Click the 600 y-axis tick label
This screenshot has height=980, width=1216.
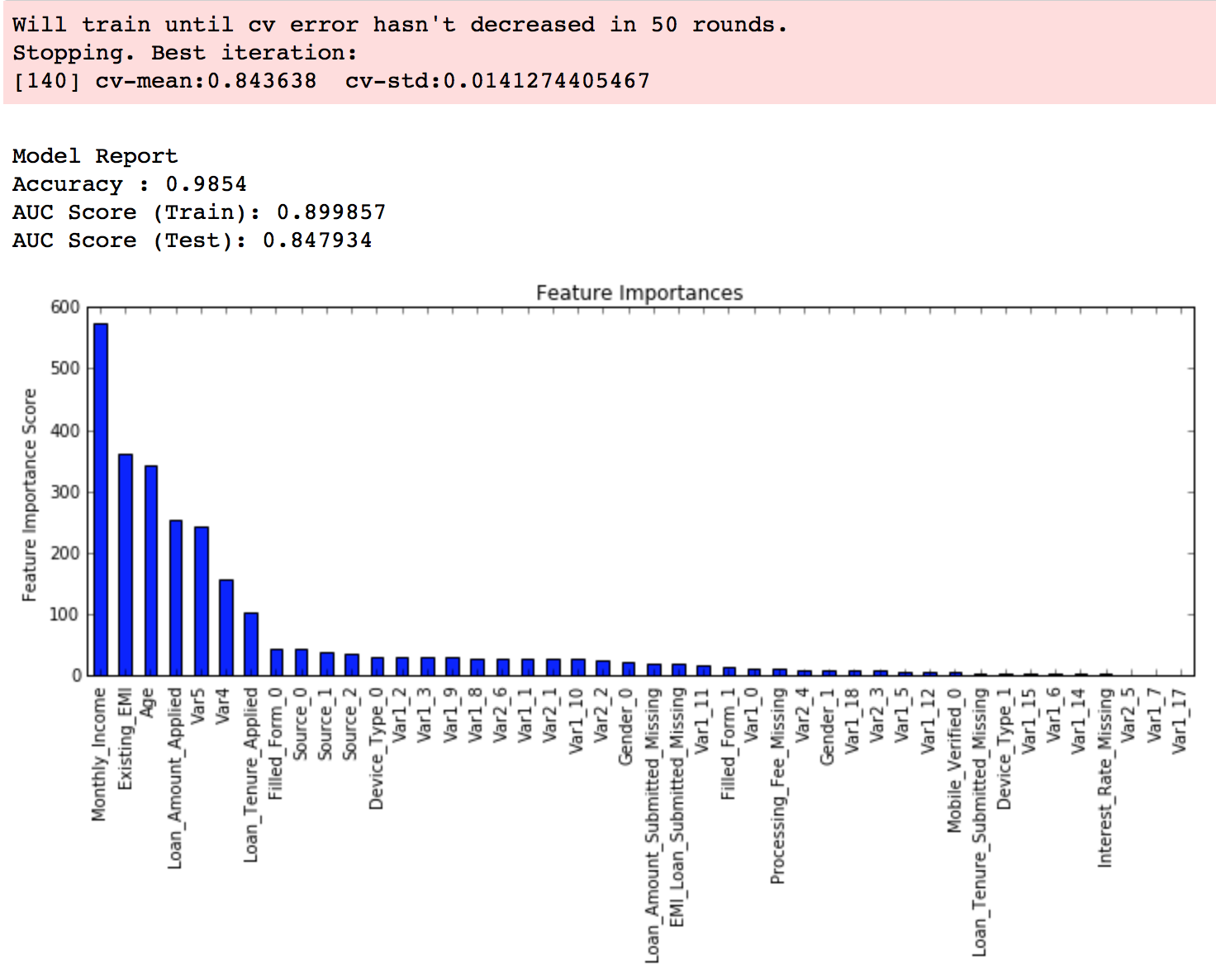coord(65,307)
